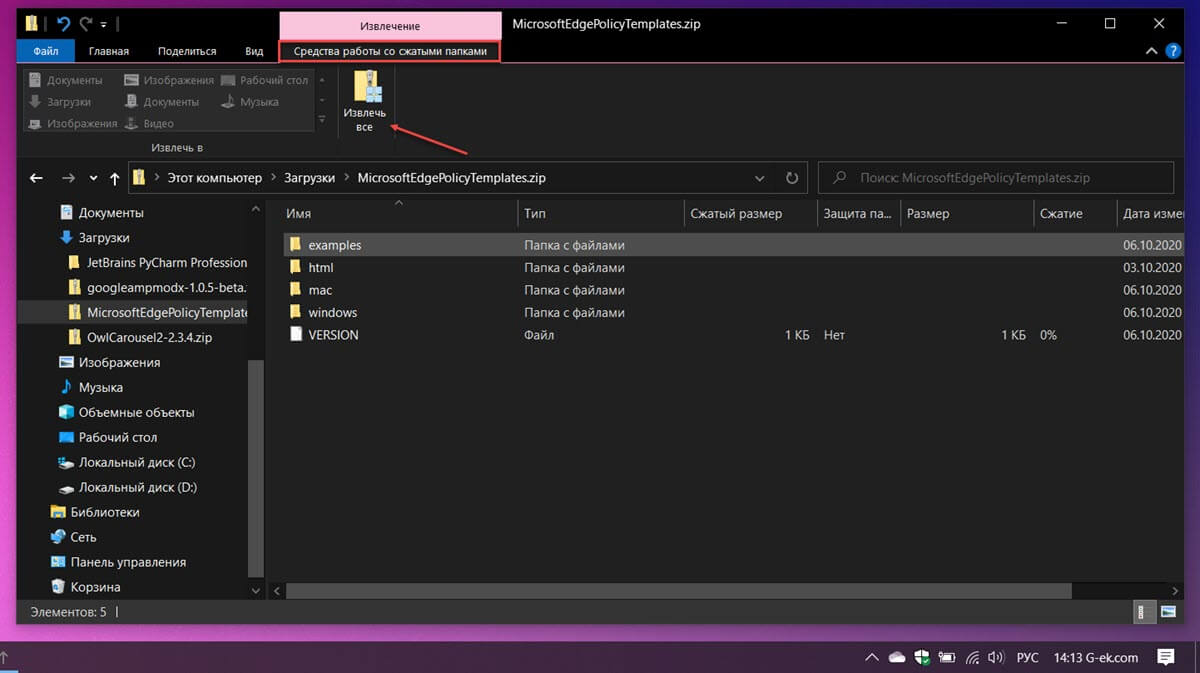Go forward with the right arrow navigation button
Screen dimensions: 1200x673
tap(68, 178)
